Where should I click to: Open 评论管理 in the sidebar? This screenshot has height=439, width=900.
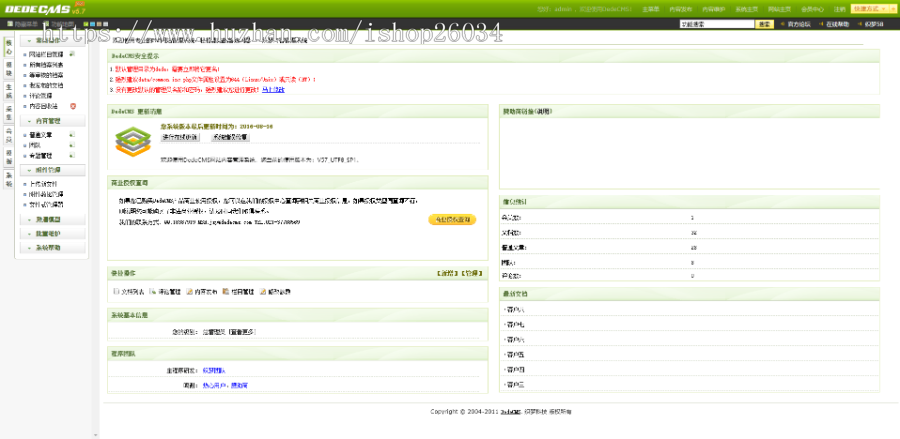(x=40, y=95)
